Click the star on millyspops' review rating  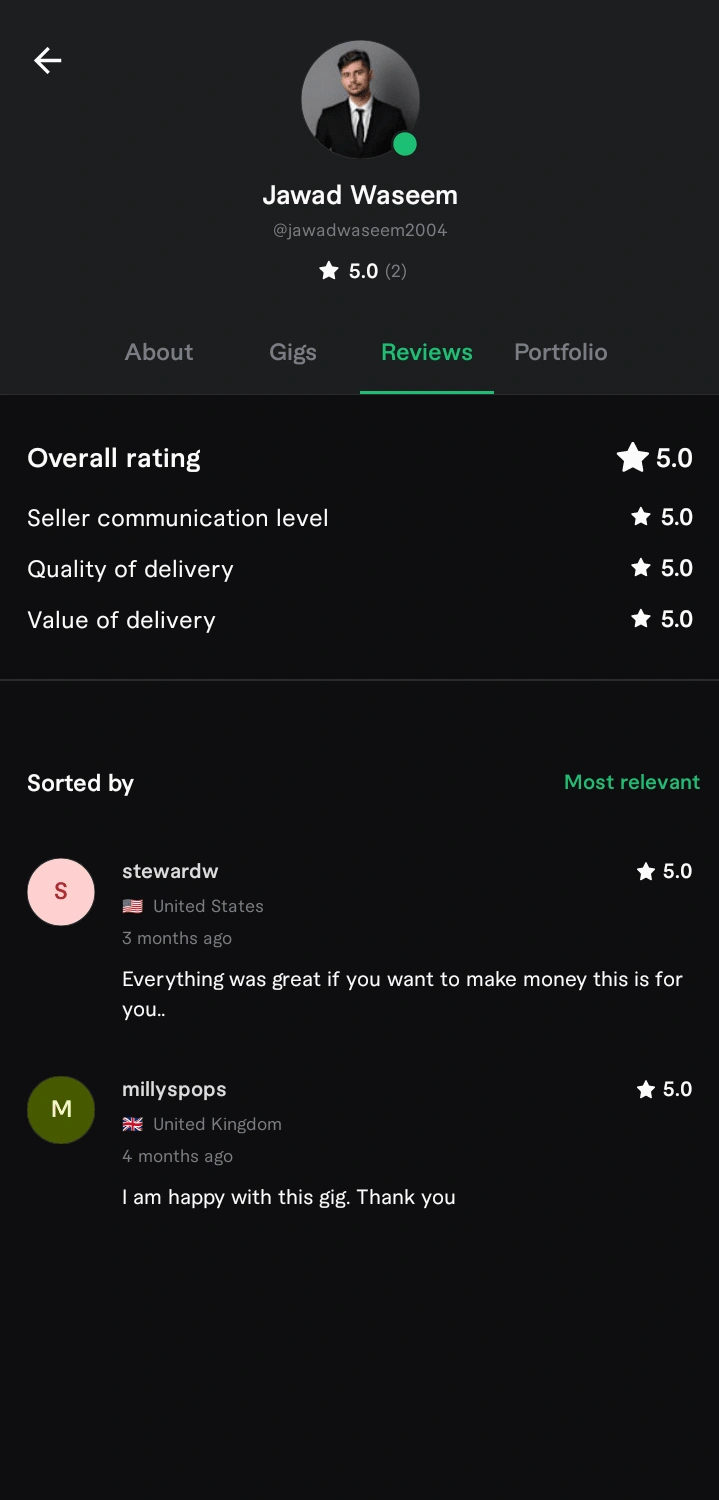click(x=645, y=1090)
